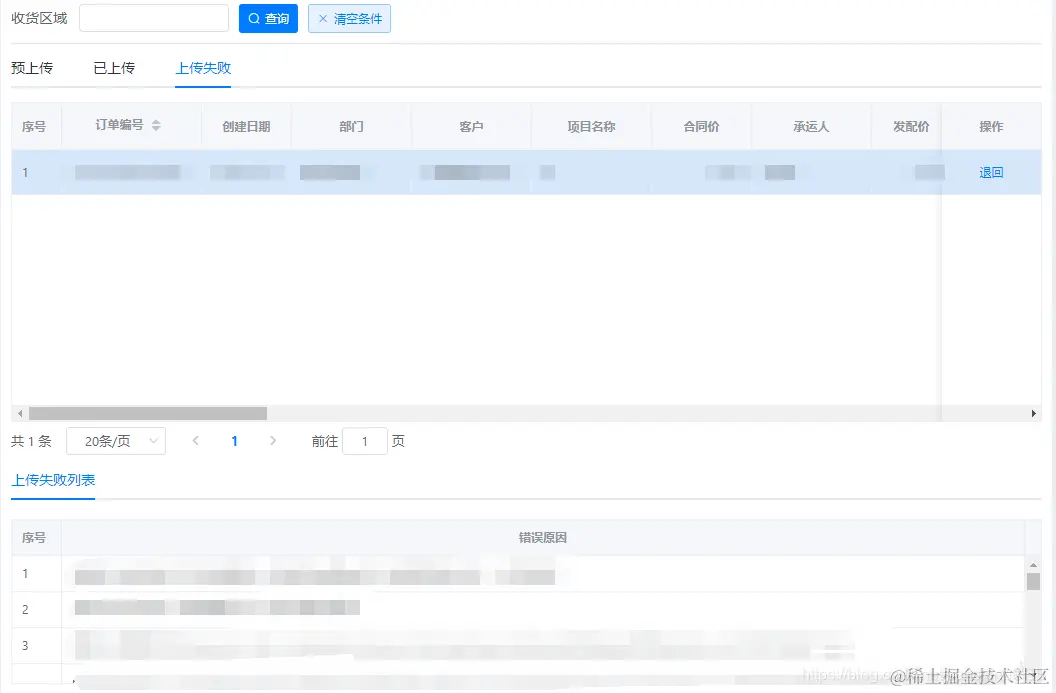Focus the 收货区域 input field
Viewport: 1056px width, 693px height.
click(154, 18)
